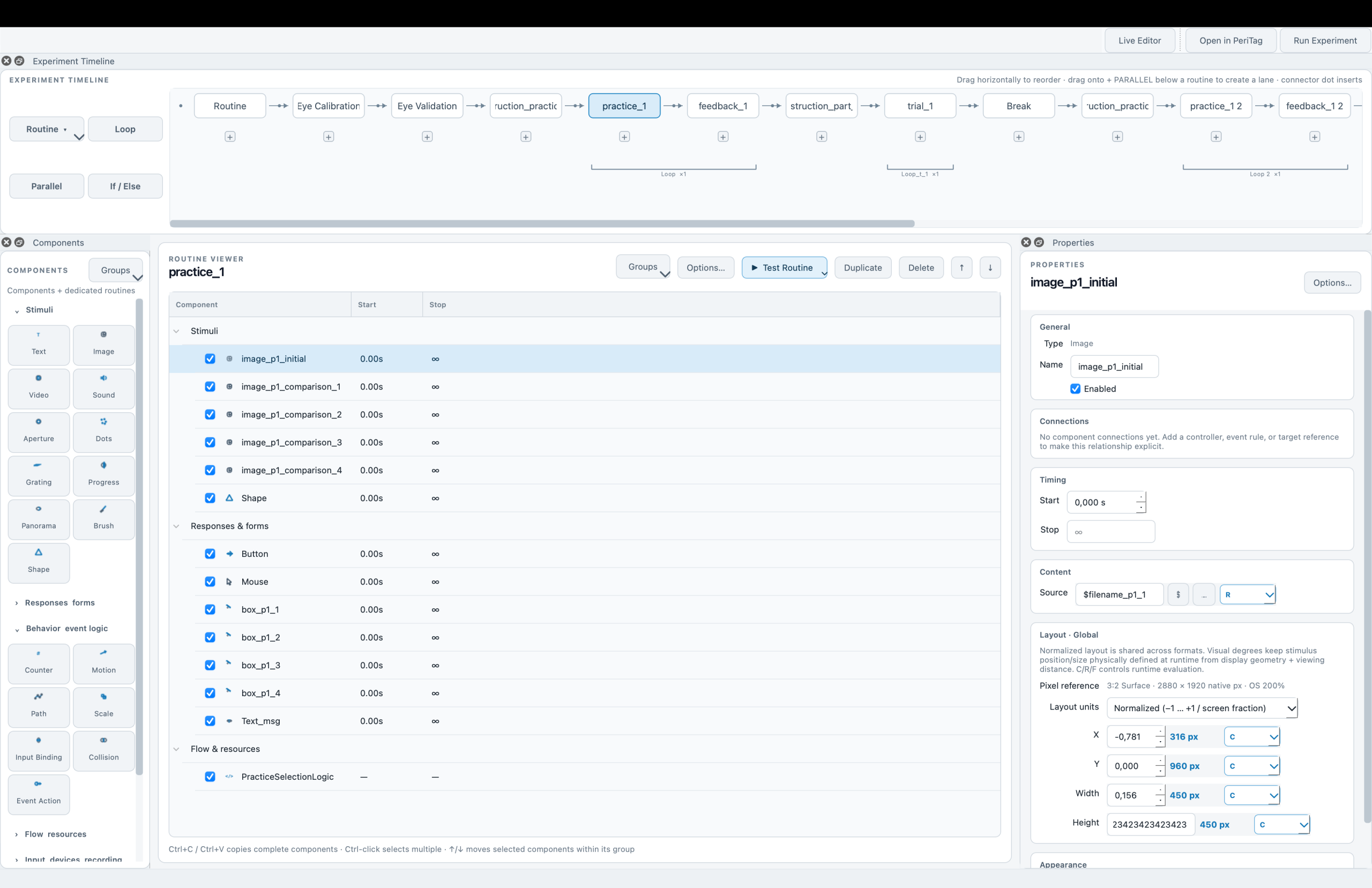Pick the Progress component
1372x888 pixels.
(x=104, y=476)
